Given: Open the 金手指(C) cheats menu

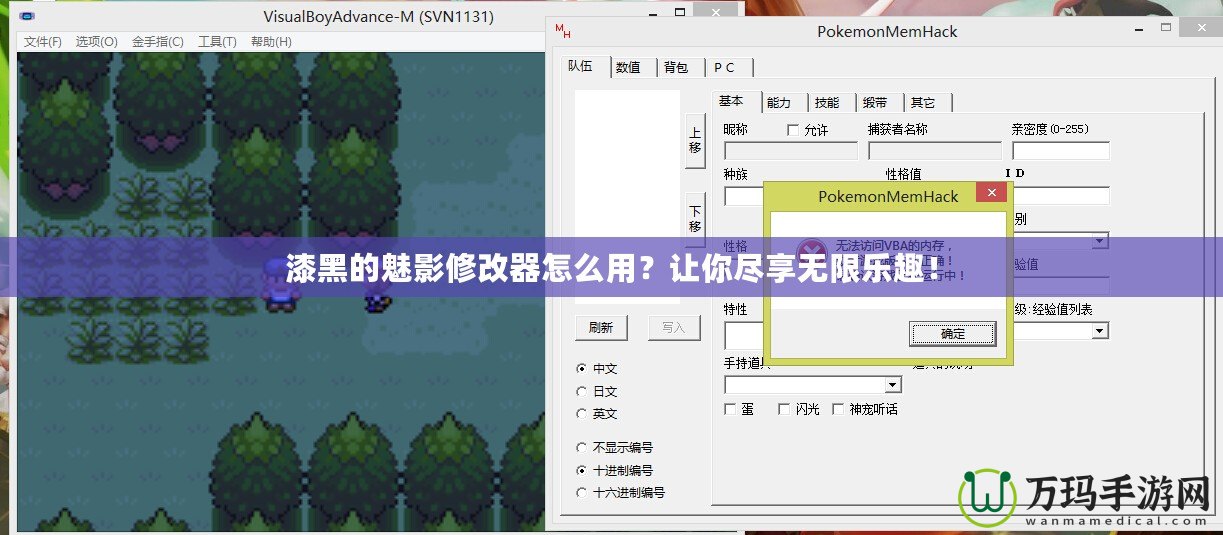Looking at the screenshot, I should pyautogui.click(x=158, y=42).
